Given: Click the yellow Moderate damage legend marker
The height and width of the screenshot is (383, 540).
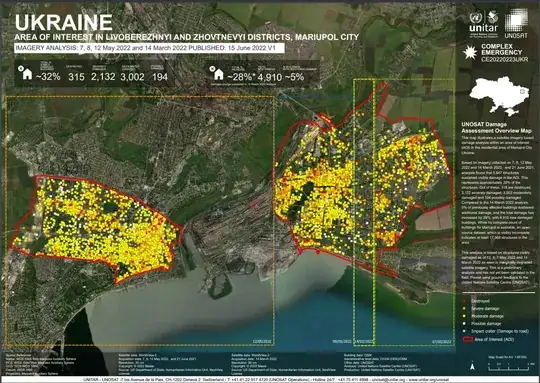Looking at the screenshot, I should [465, 316].
